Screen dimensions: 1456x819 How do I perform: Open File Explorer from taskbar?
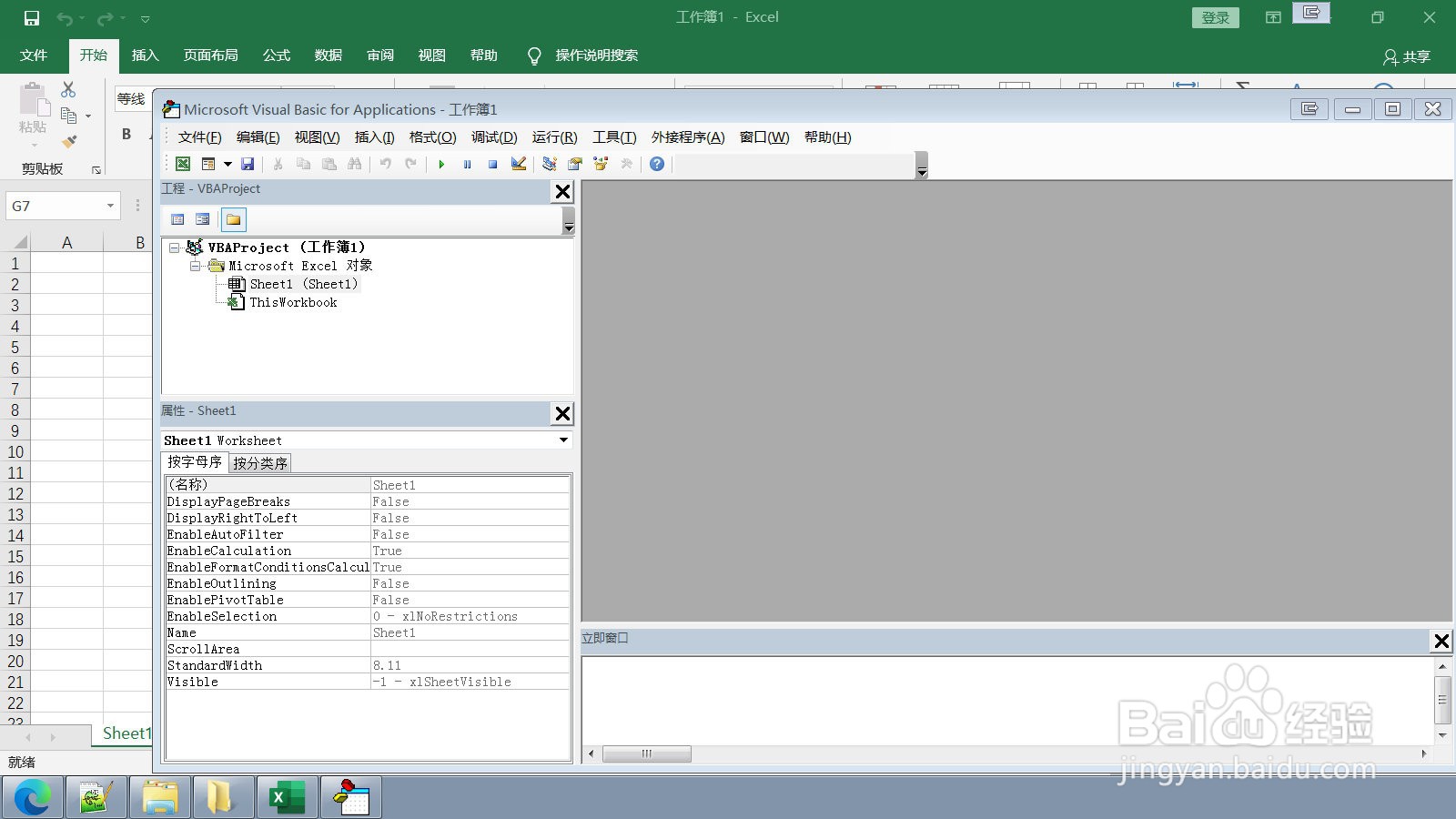point(160,798)
